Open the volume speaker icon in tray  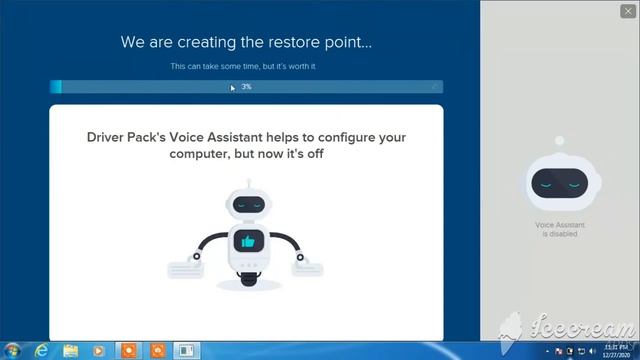[x=592, y=351]
